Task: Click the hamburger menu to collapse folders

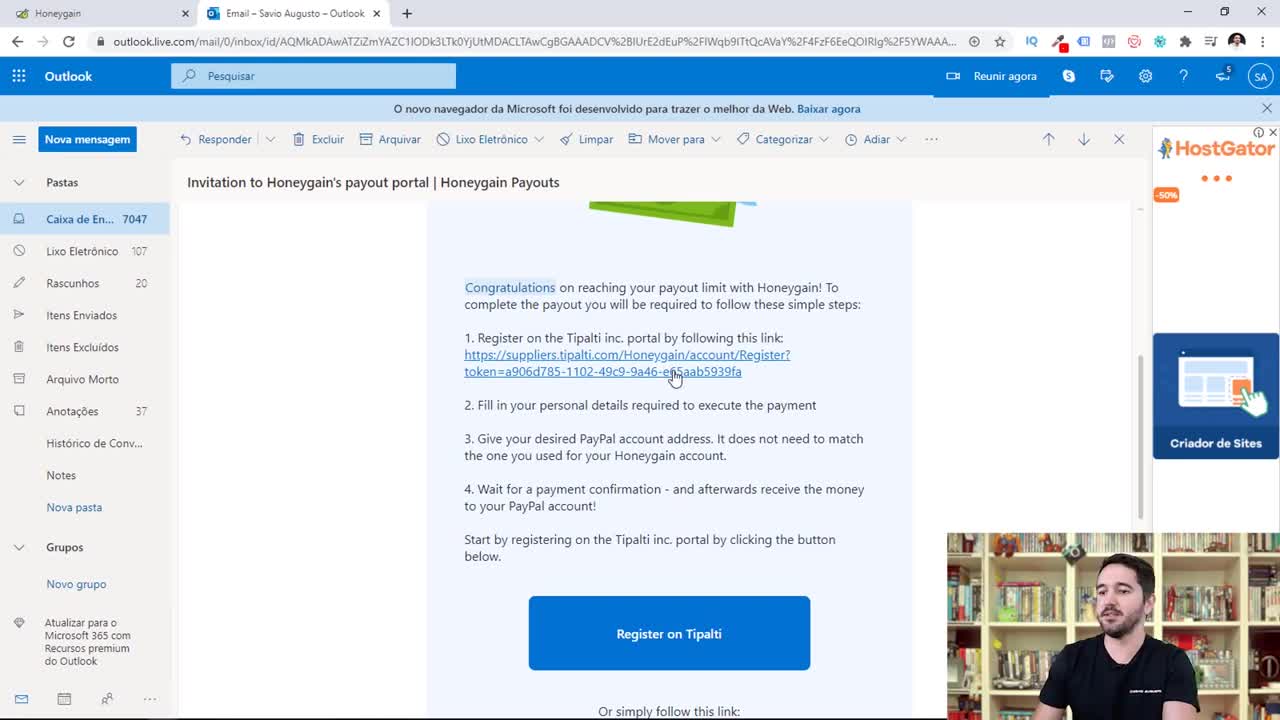Action: click(x=19, y=139)
